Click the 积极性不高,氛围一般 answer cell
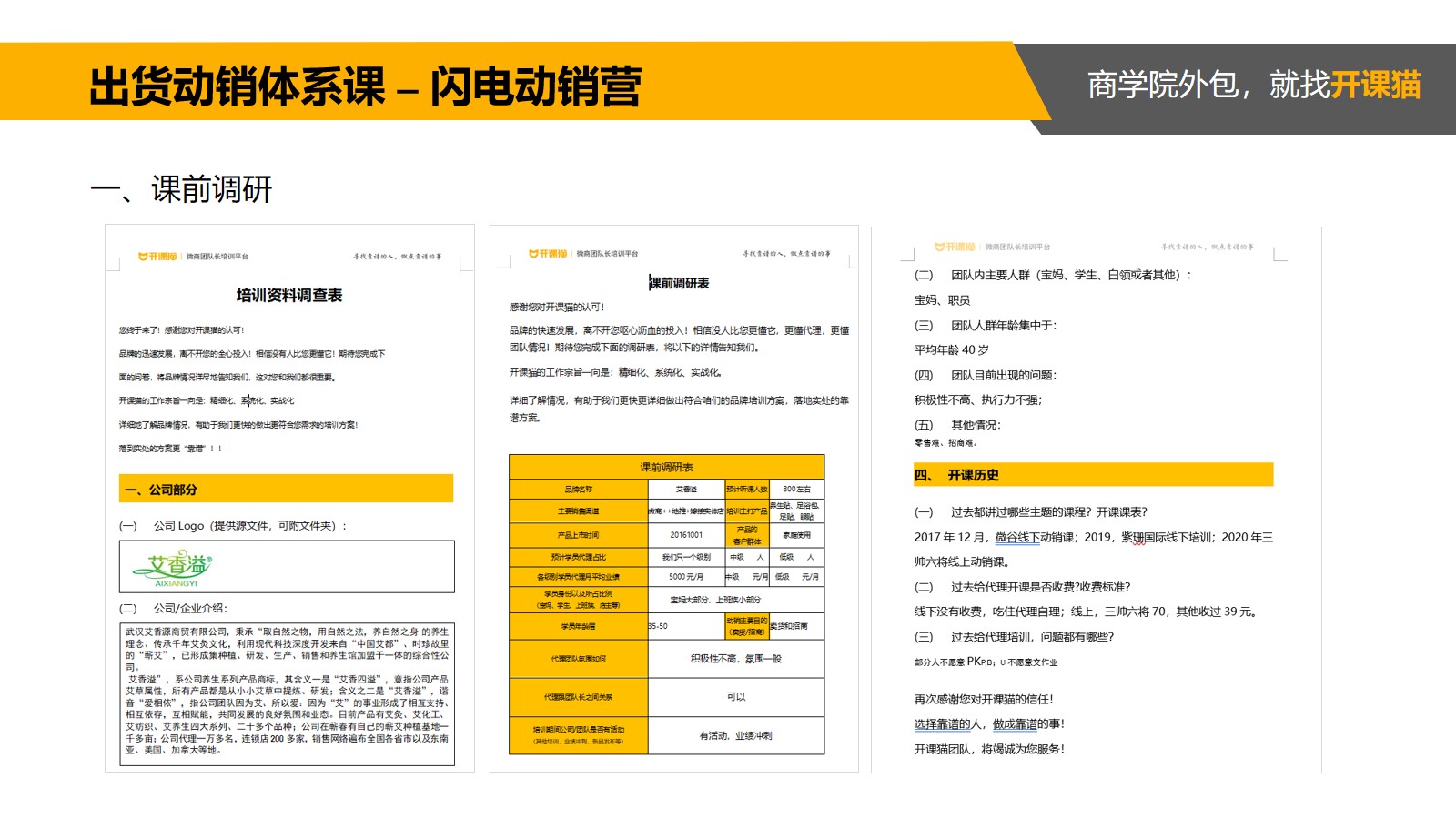 coord(736,659)
